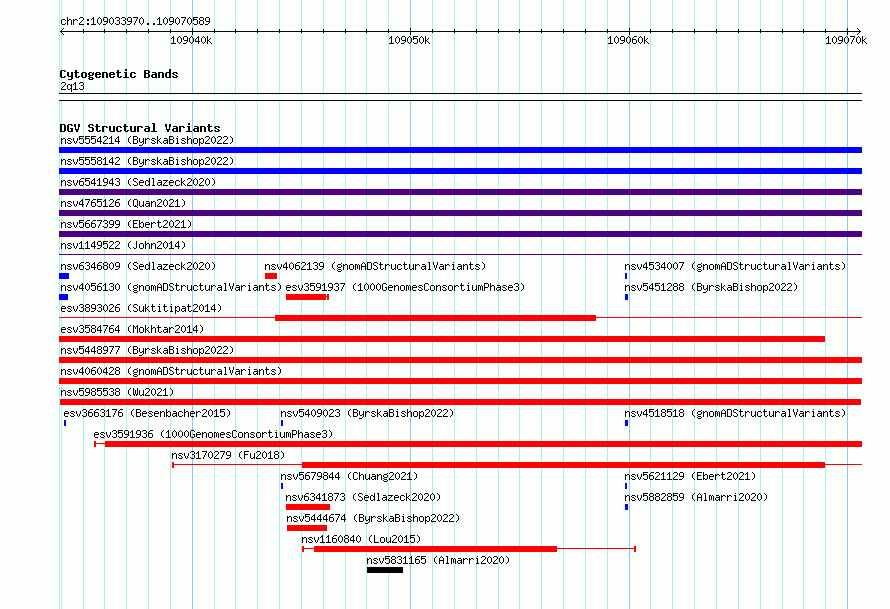This screenshot has width=890, height=609.
Task: Click the blue bar under nsv5558142
Action: (x=460, y=171)
